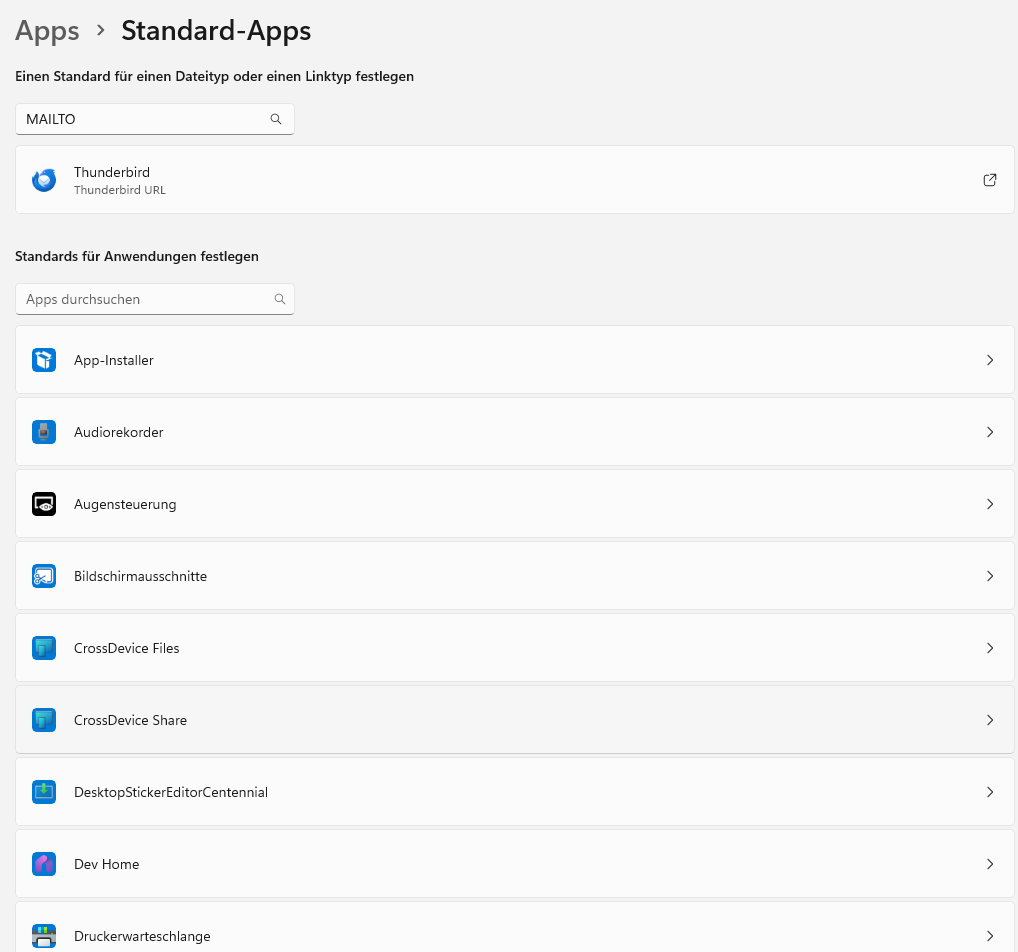This screenshot has width=1018, height=952.
Task: Expand the App-Installer chevron
Action: [x=989, y=360]
